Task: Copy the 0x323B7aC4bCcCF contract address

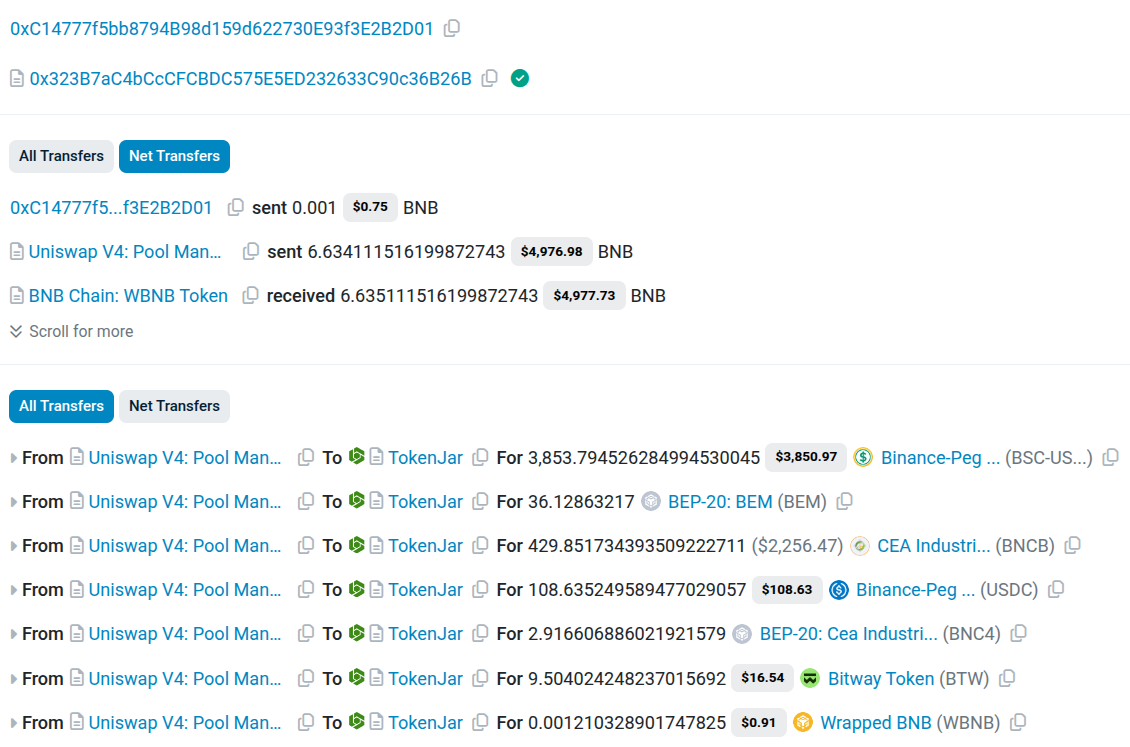Action: (x=490, y=78)
